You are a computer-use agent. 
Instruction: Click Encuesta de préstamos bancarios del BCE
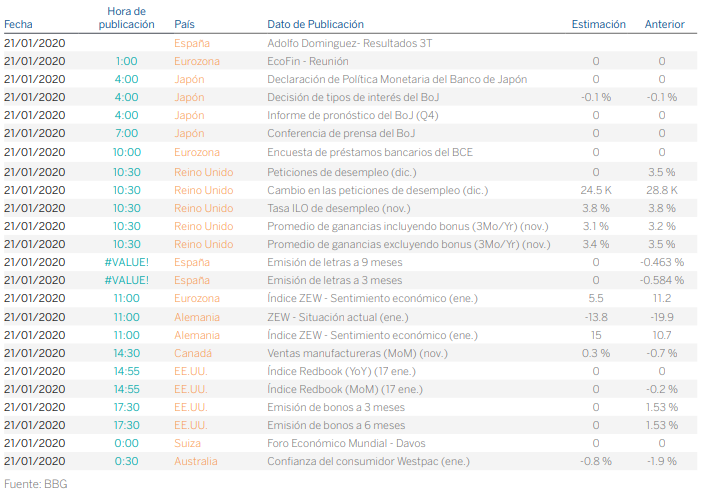coord(369,152)
